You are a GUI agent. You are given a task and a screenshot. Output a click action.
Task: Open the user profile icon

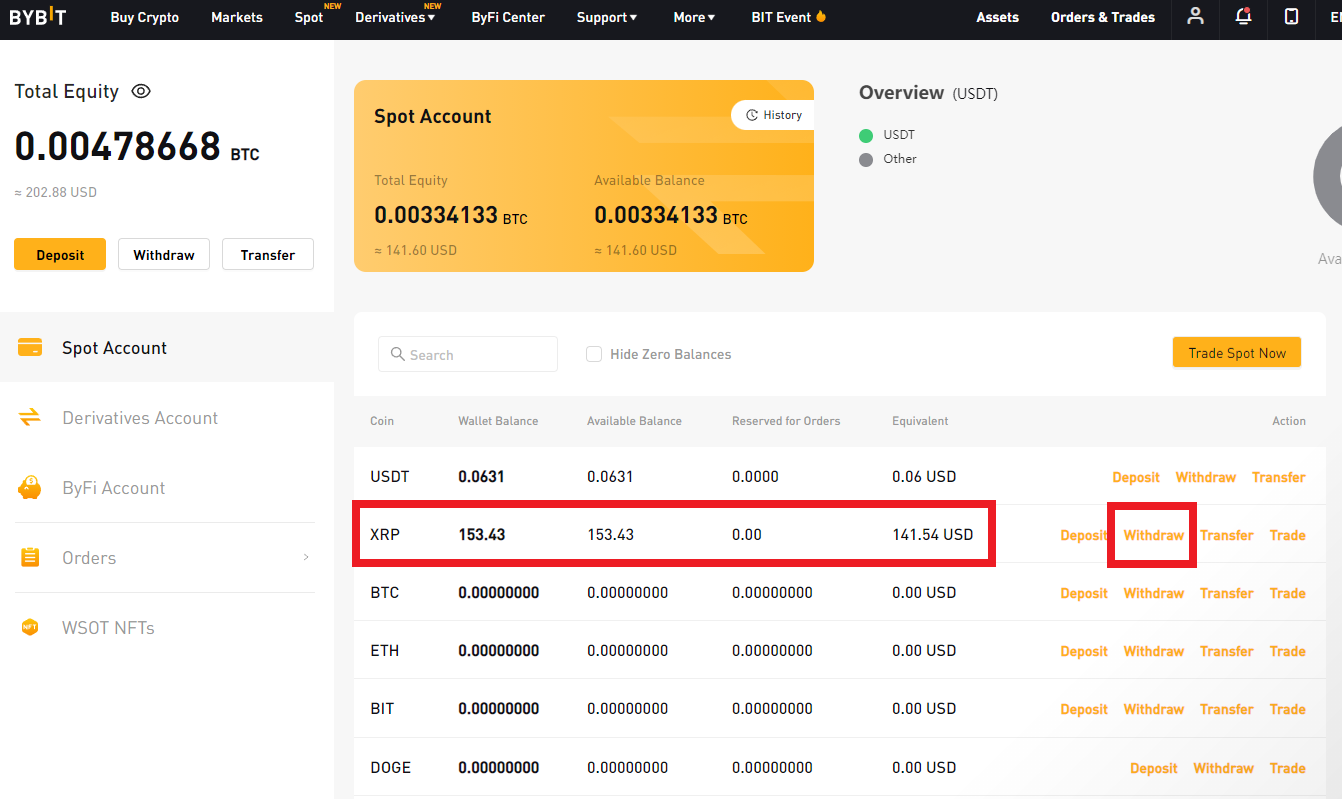coord(1195,16)
